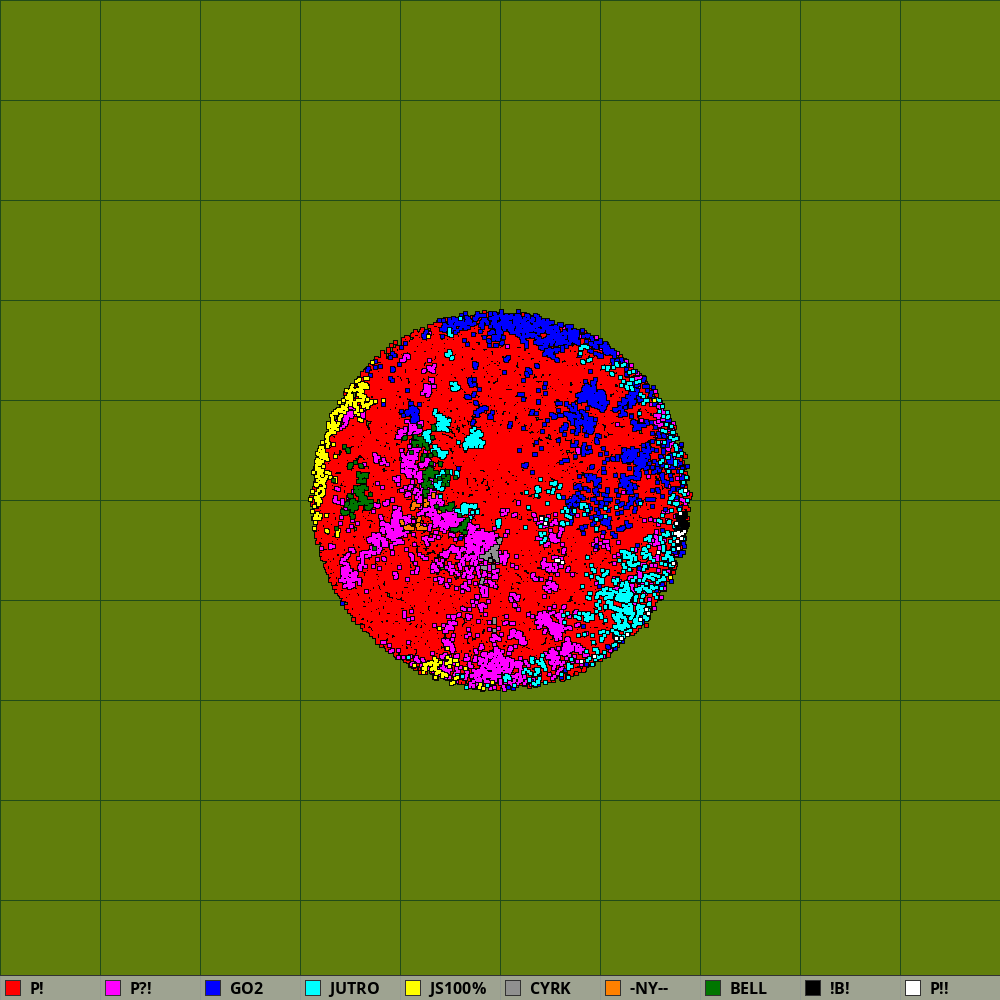Viewport: 1000px width, 1000px height.
Task: Choose the green BELL color swatch
Action: 713,988
